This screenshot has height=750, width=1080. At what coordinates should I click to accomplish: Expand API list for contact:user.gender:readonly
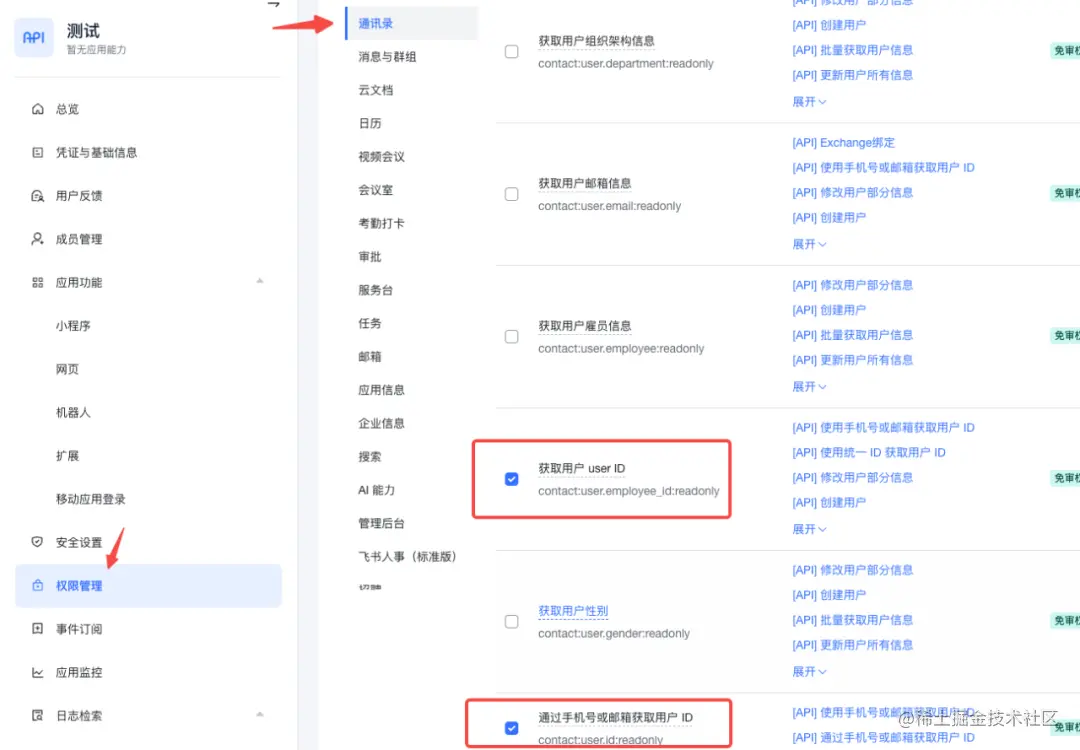tap(809, 671)
